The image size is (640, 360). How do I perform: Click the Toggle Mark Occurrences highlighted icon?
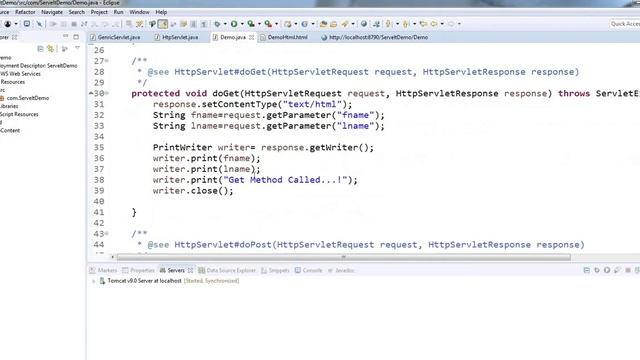[163, 24]
